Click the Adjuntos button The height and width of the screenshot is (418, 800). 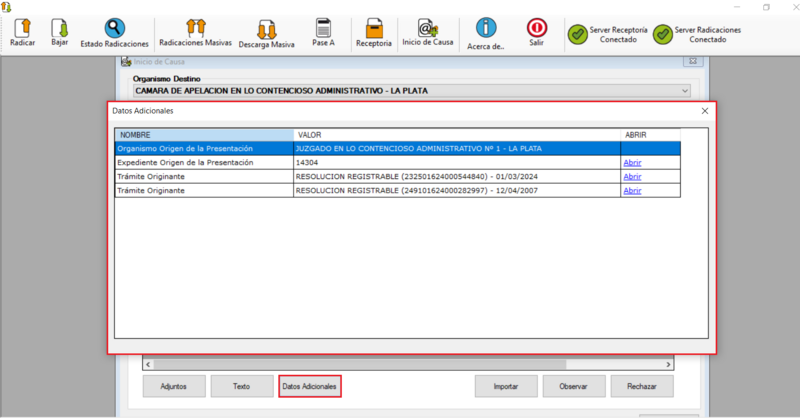pyautogui.click(x=173, y=386)
